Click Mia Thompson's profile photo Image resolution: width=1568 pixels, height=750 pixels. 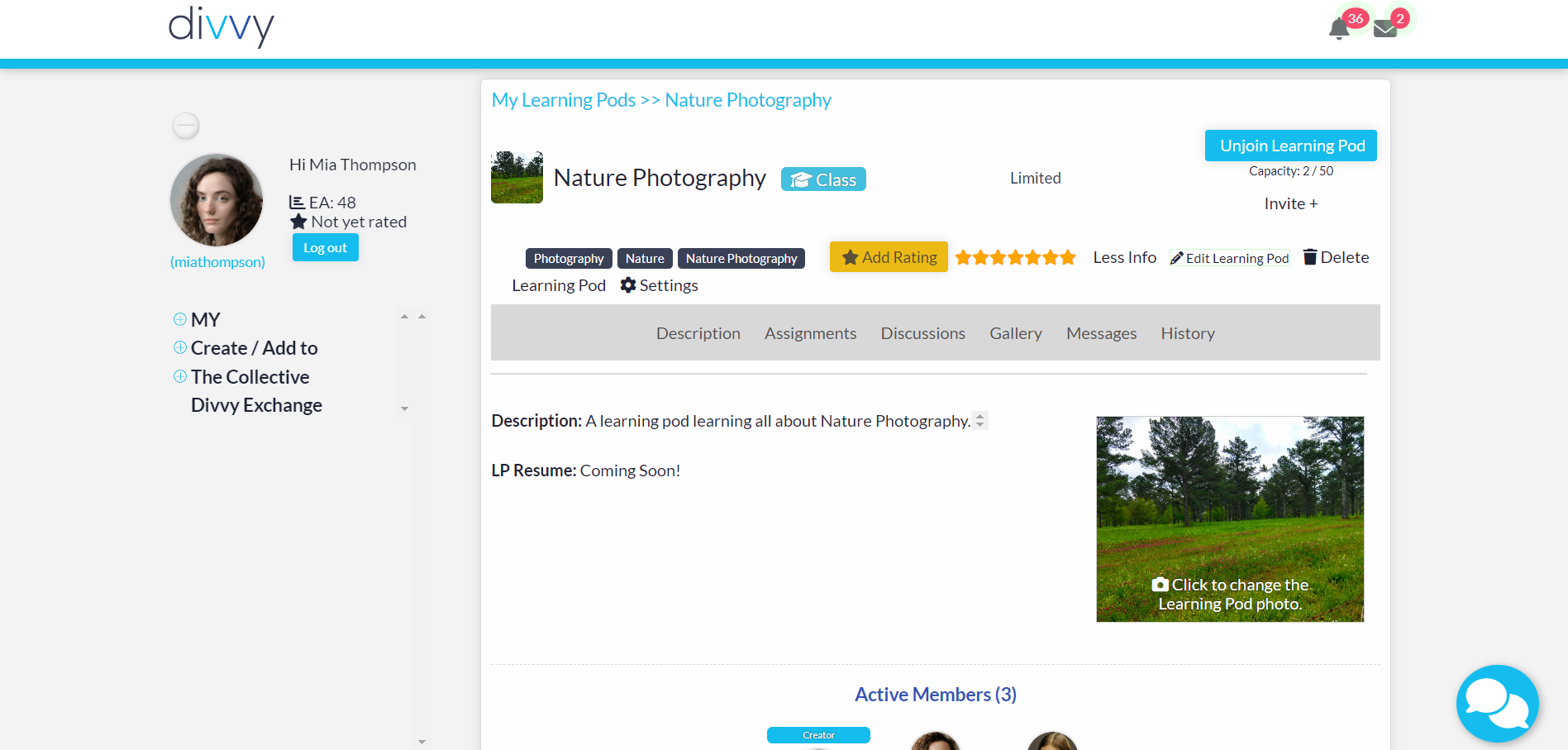coord(217,200)
